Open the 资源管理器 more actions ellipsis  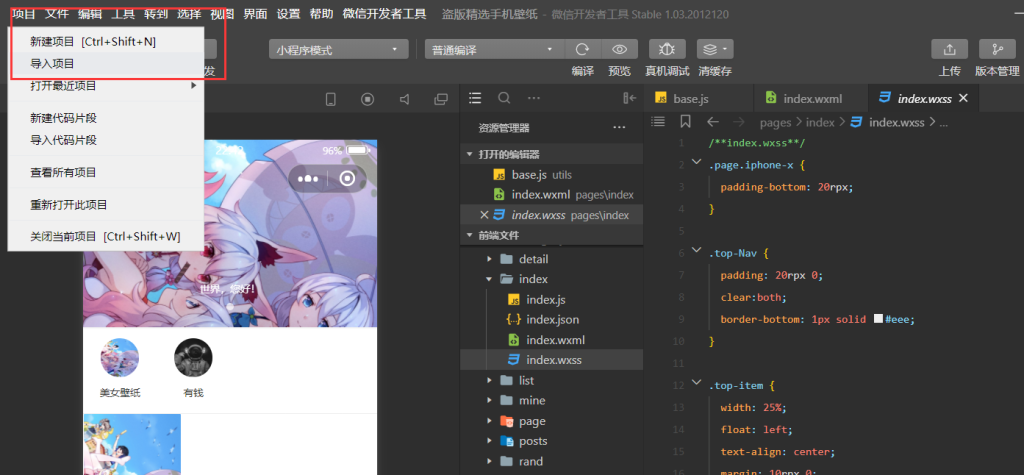[x=619, y=127]
